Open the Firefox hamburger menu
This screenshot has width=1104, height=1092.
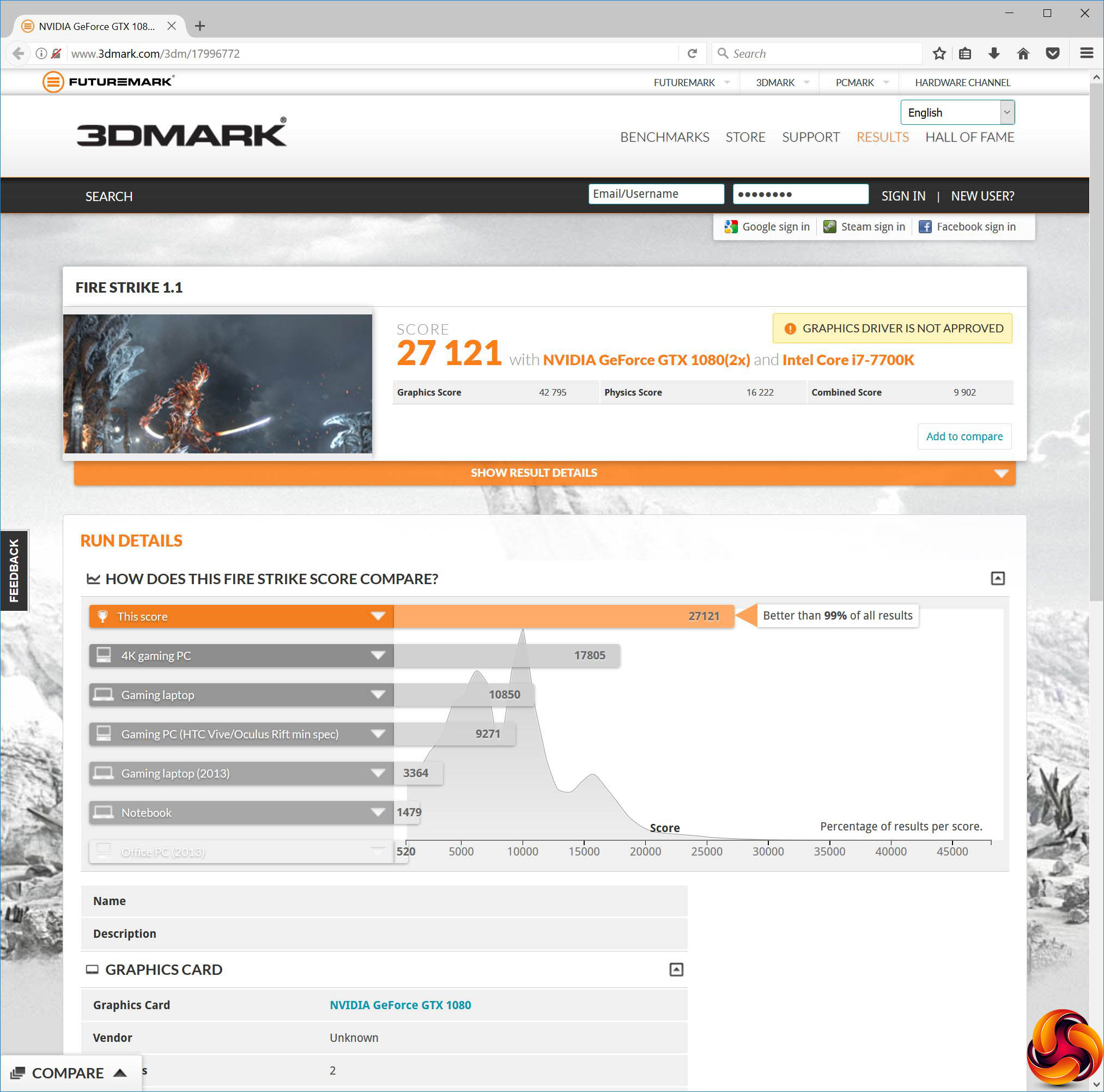point(1086,54)
